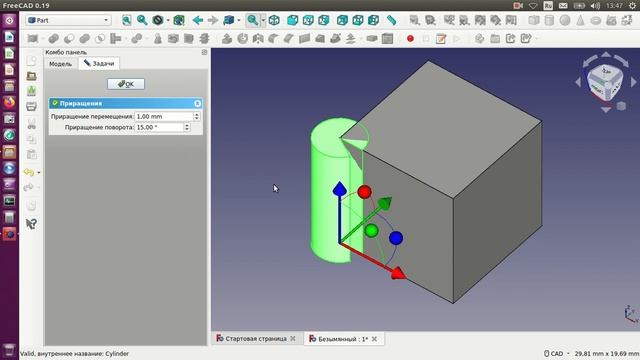640x360 pixels.
Task: Set the Isometric view
Action: 274,20
